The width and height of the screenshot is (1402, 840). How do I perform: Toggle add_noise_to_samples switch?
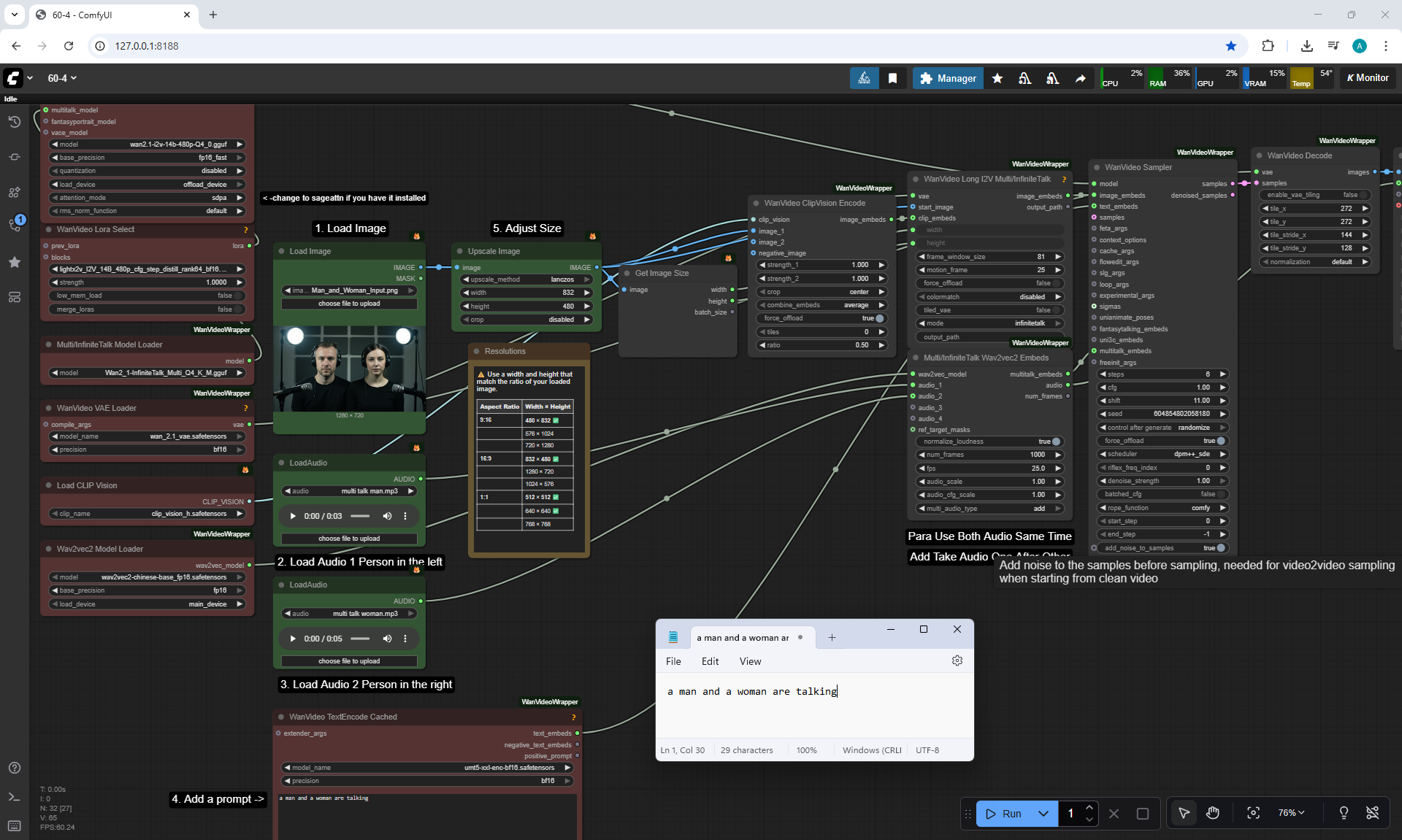point(1221,548)
